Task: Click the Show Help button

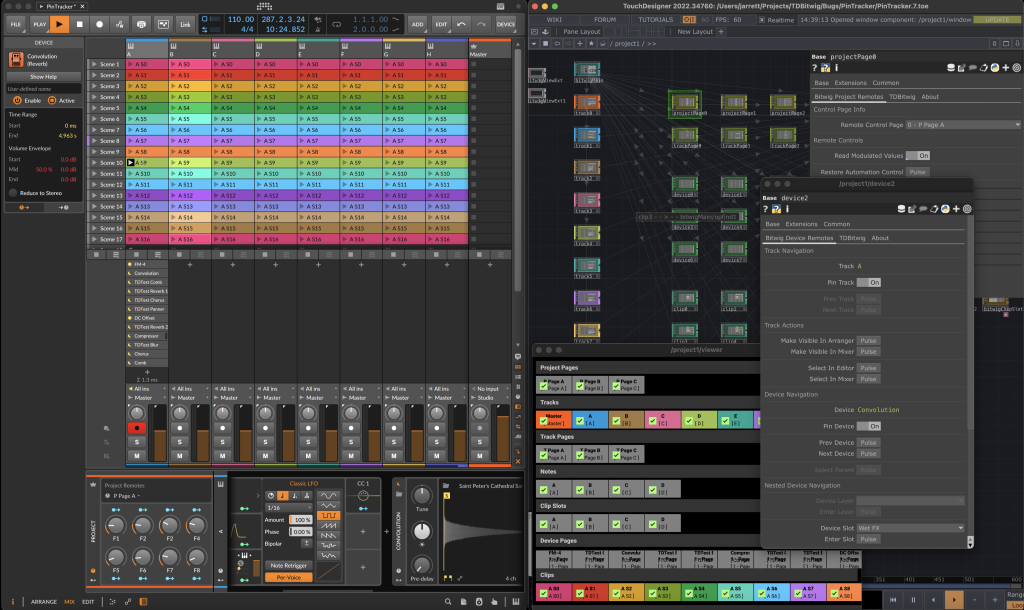Action: [43, 76]
